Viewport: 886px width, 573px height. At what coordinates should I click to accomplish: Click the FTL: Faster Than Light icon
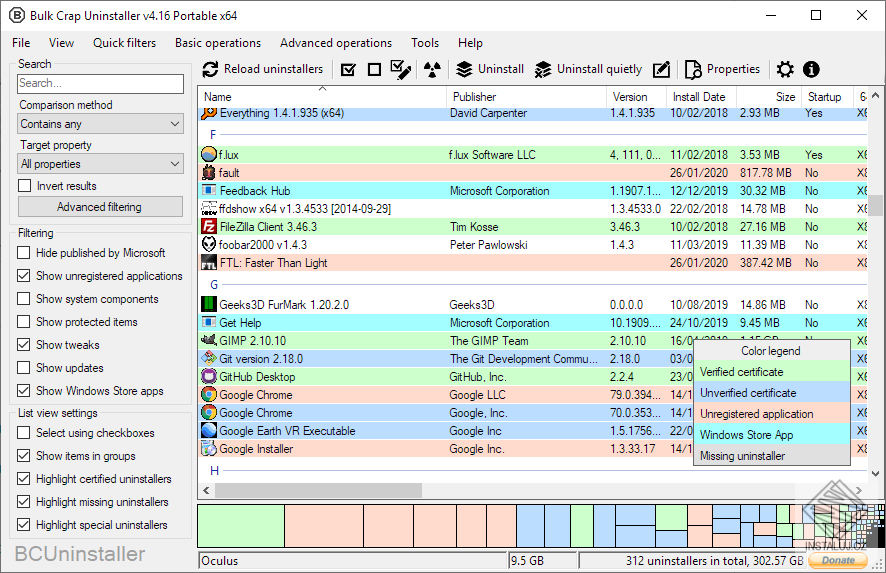(209, 263)
